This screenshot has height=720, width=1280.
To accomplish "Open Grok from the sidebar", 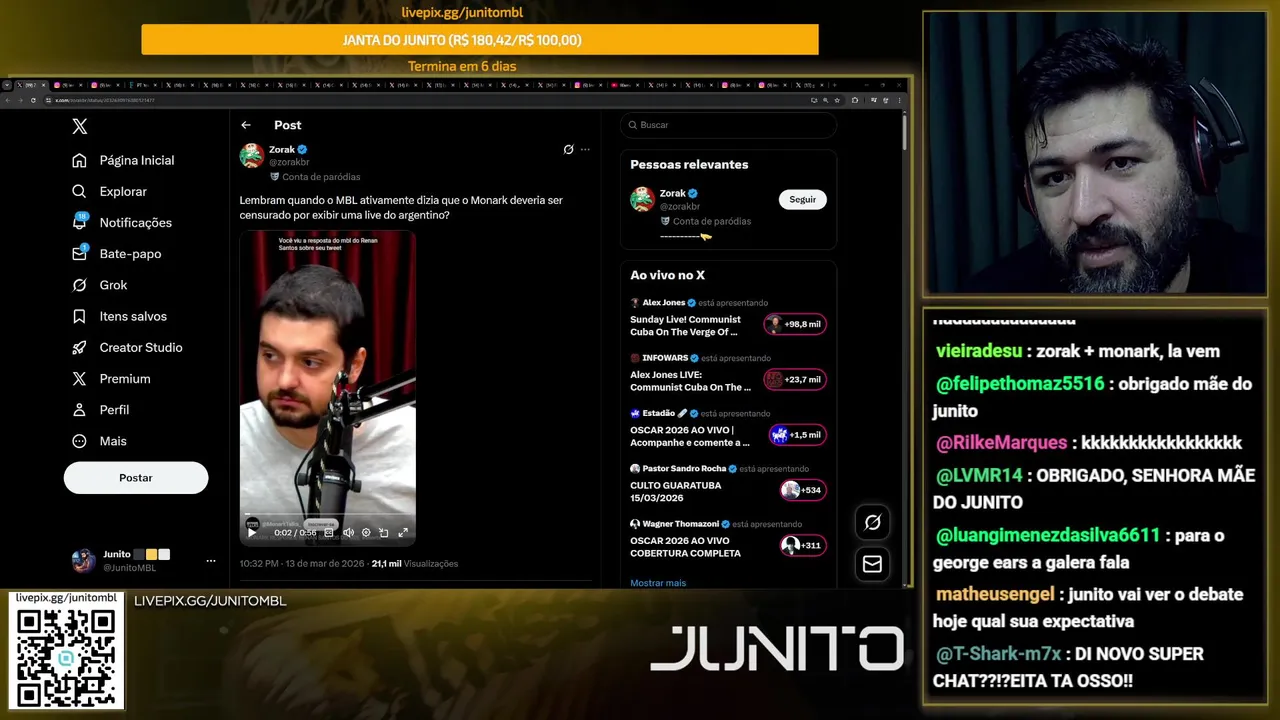I will pyautogui.click(x=99, y=285).
